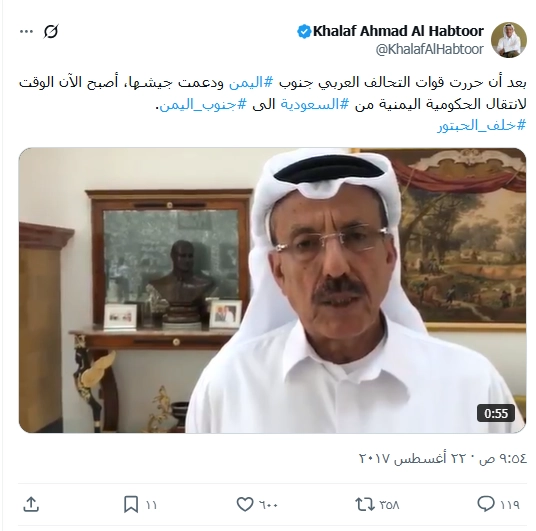Click the share upload icon
This screenshot has height=531, width=536.
pyautogui.click(x=31, y=504)
